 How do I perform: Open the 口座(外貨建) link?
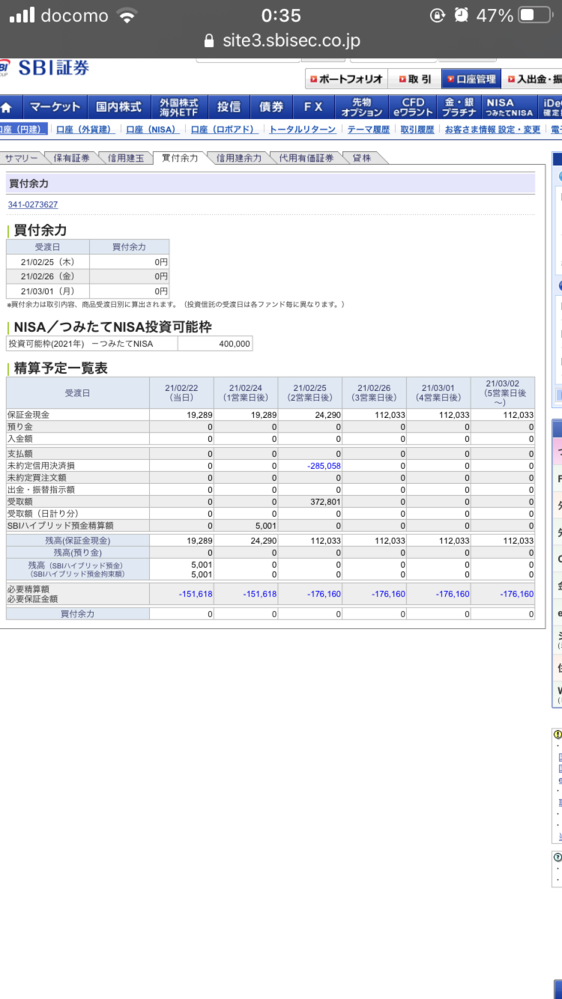tap(85, 129)
